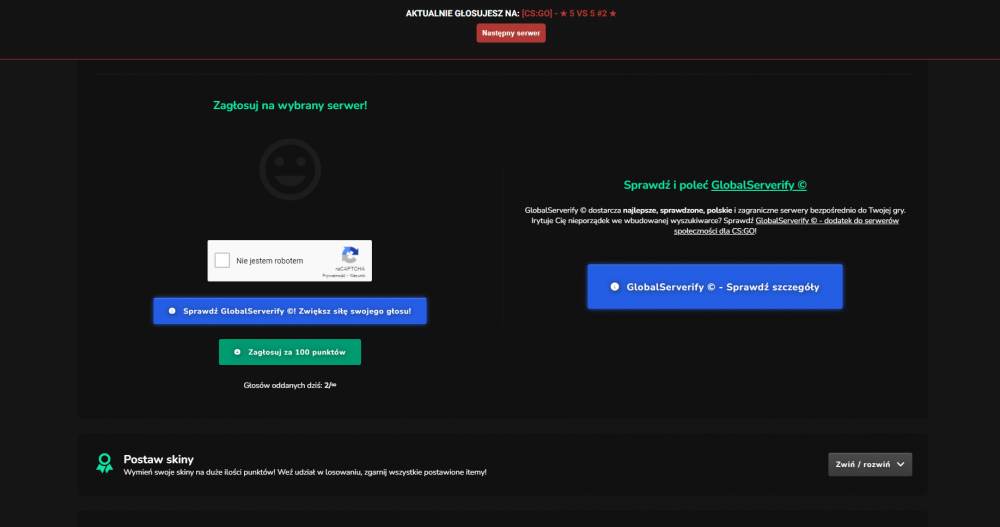
Task: Click "GlobalServerify © - Sprawdź szczegóły" button
Action: tap(715, 286)
